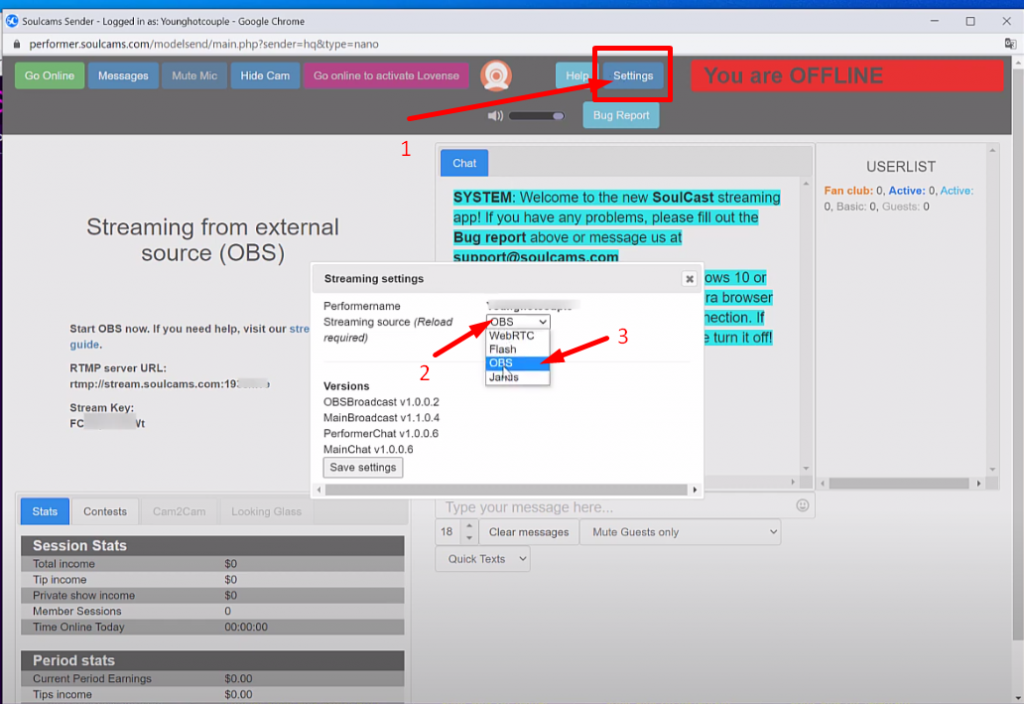This screenshot has width=1024, height=704.
Task: Open Messages from the toolbar
Action: pyautogui.click(x=123, y=76)
